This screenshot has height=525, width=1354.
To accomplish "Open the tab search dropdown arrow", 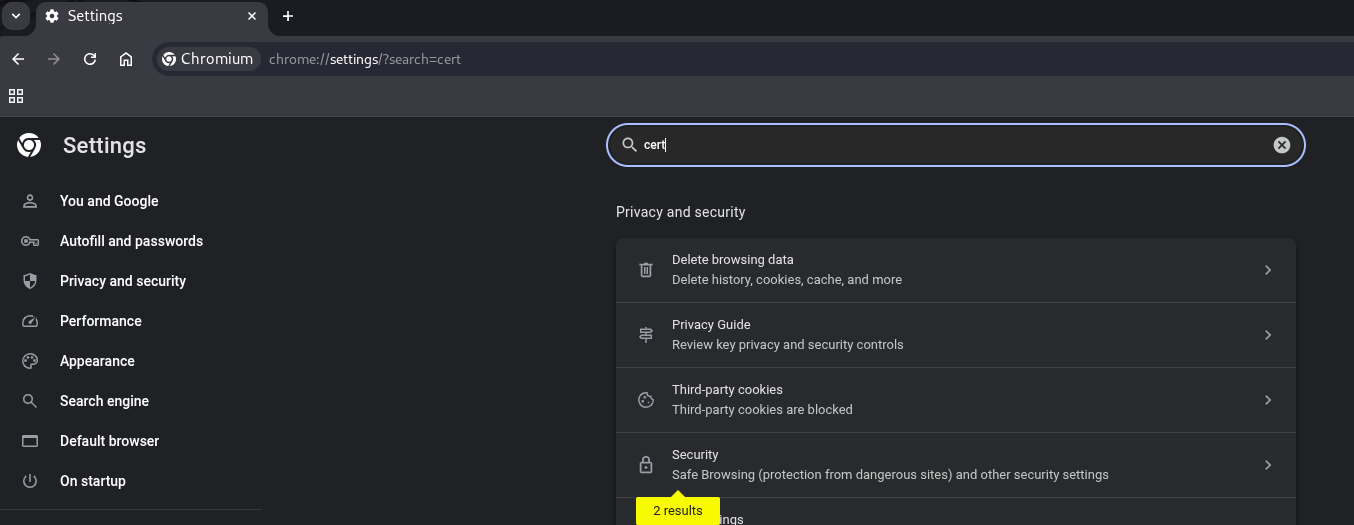I will pyautogui.click(x=16, y=16).
